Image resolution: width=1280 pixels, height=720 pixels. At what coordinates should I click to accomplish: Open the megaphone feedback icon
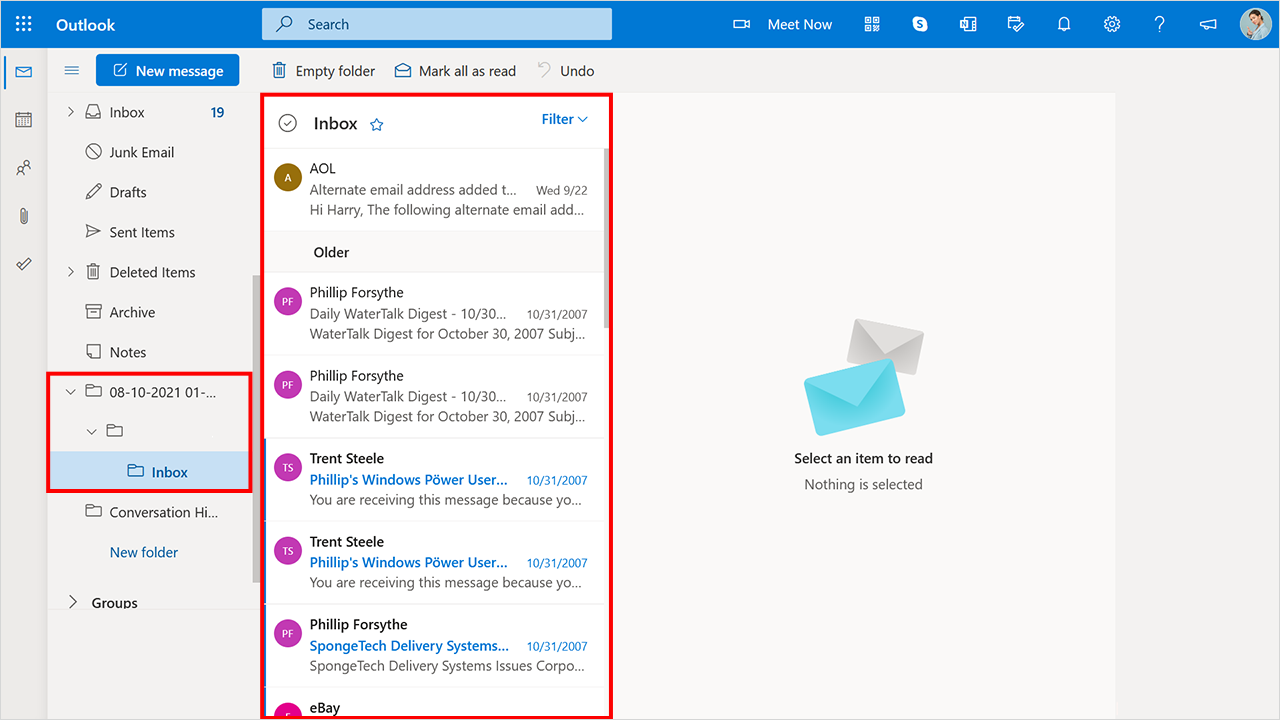click(x=1208, y=24)
